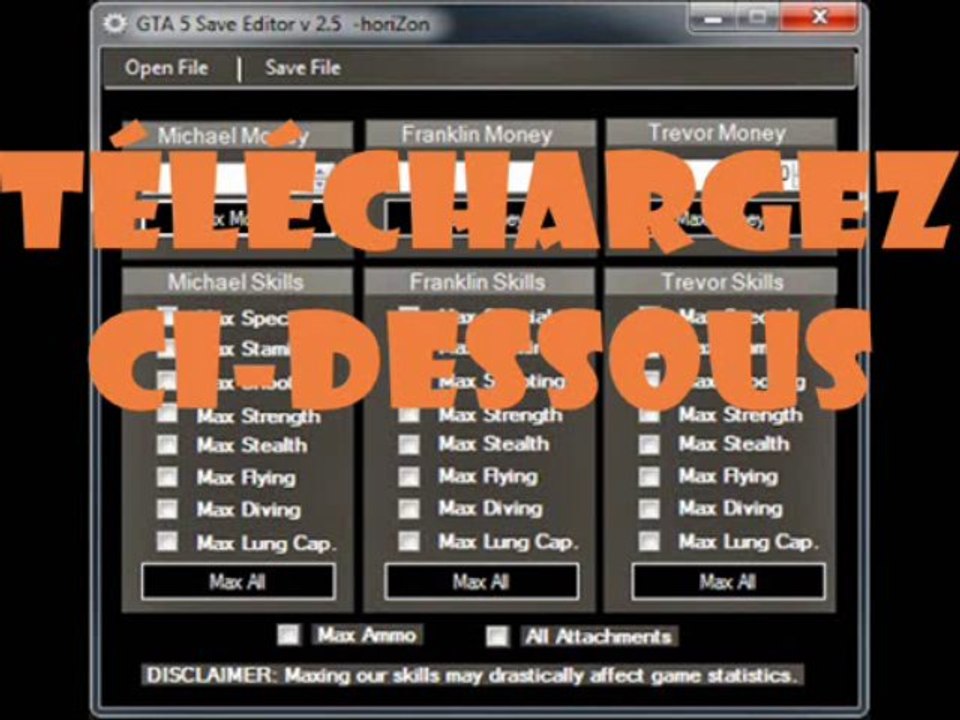960x720 pixels.
Task: Enable Franklin's Max Strength checkbox
Action: tap(409, 414)
